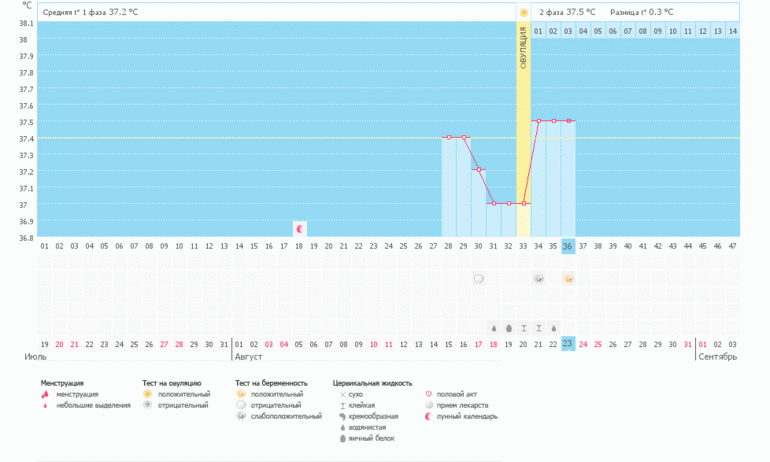Click the menstruation icon in the legend

(x=46, y=394)
